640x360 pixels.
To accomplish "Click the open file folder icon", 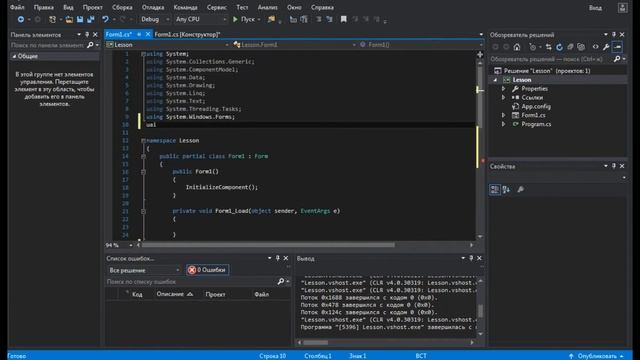I will [69, 19].
